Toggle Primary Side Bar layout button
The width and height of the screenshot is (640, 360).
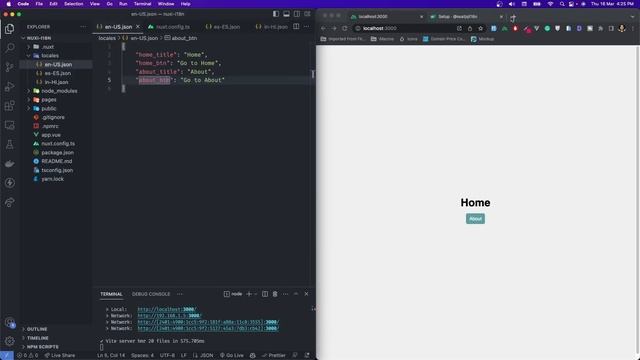(276, 14)
